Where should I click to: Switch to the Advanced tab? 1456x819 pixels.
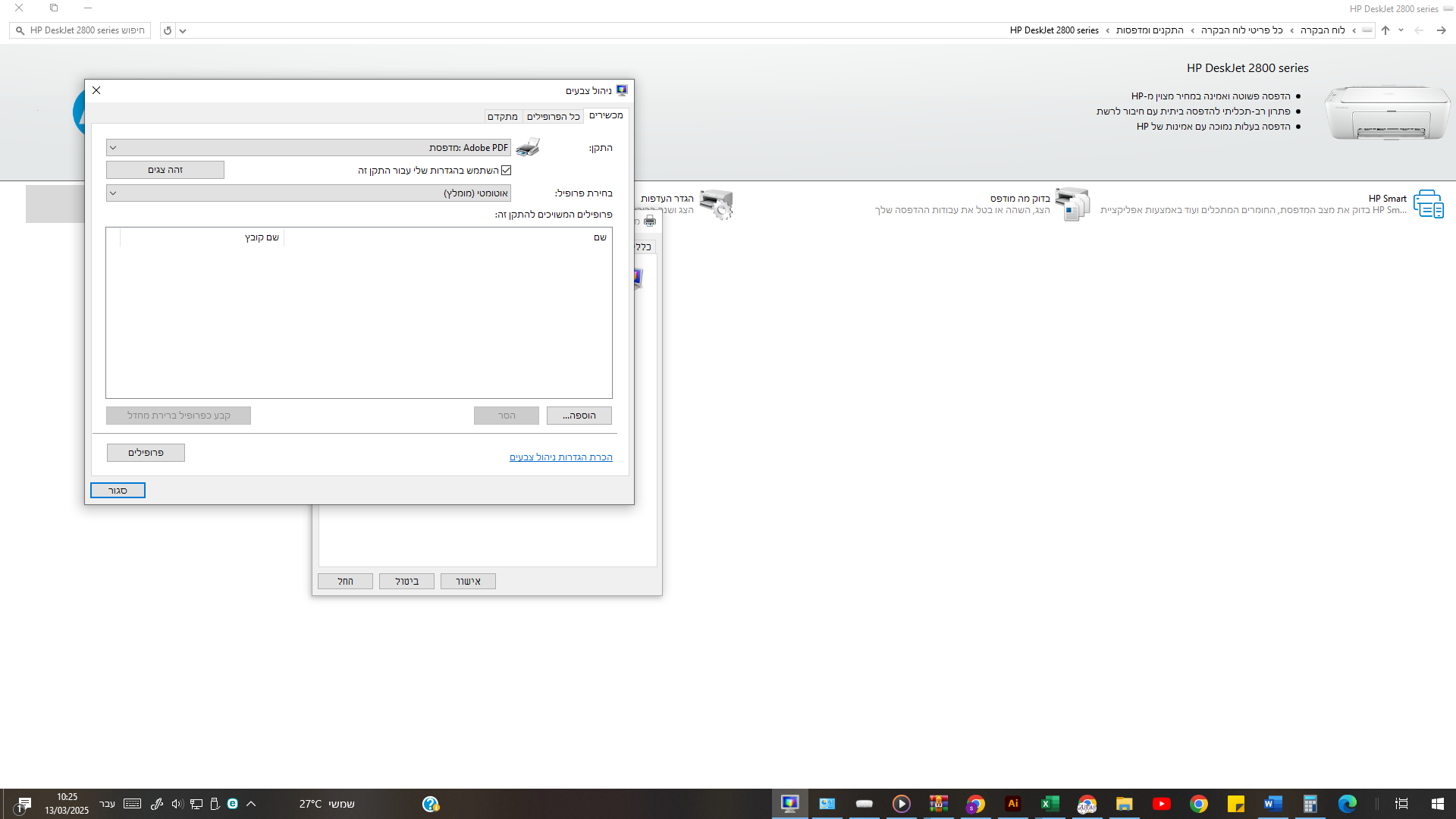coord(502,116)
